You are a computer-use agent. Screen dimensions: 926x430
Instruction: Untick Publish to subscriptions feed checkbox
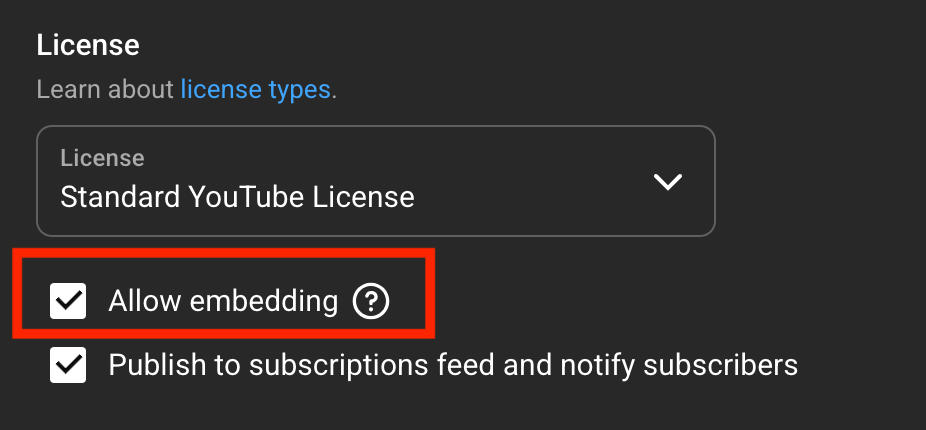(x=69, y=365)
